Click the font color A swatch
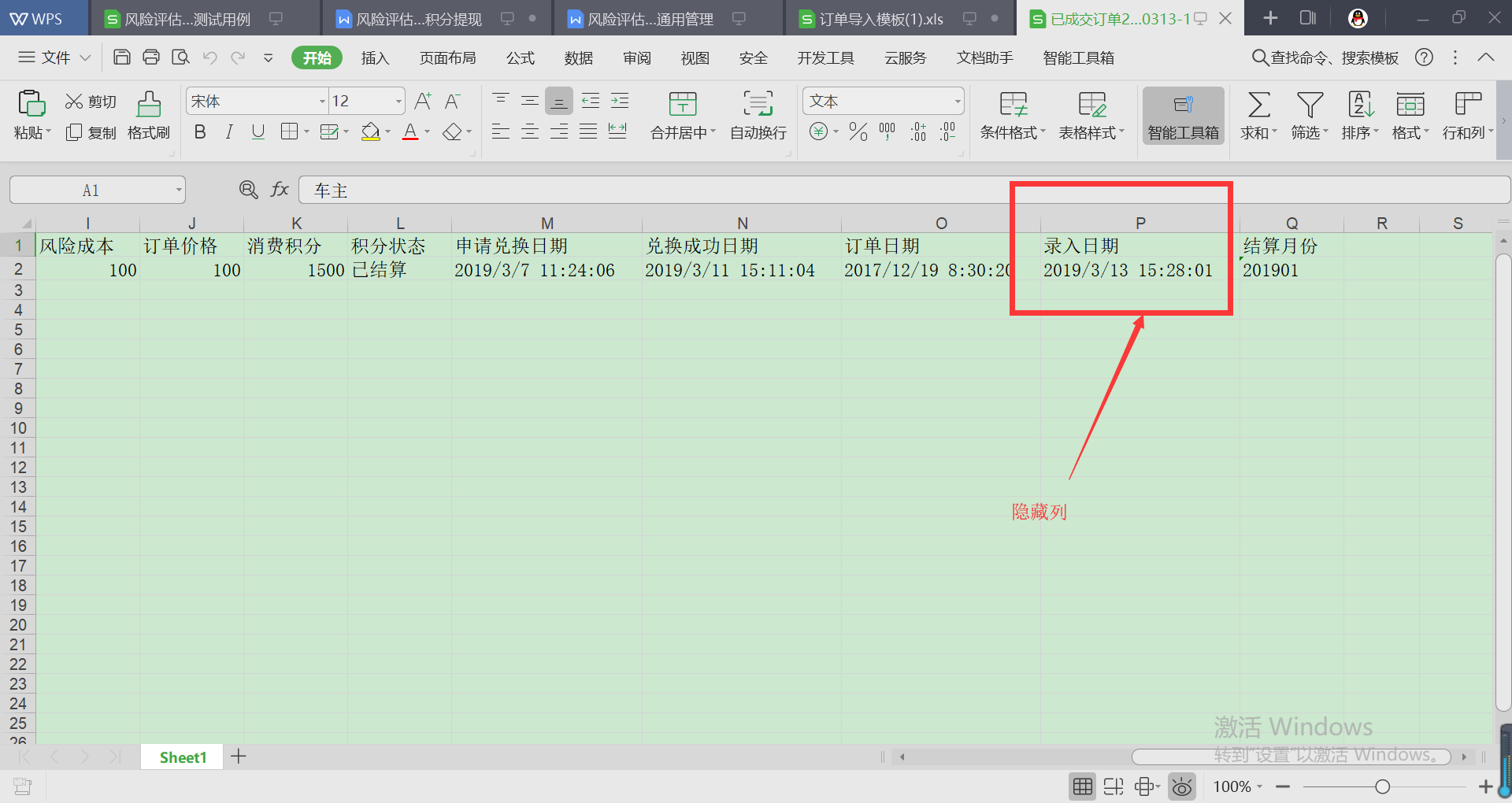The image size is (1512, 803). pos(410,131)
